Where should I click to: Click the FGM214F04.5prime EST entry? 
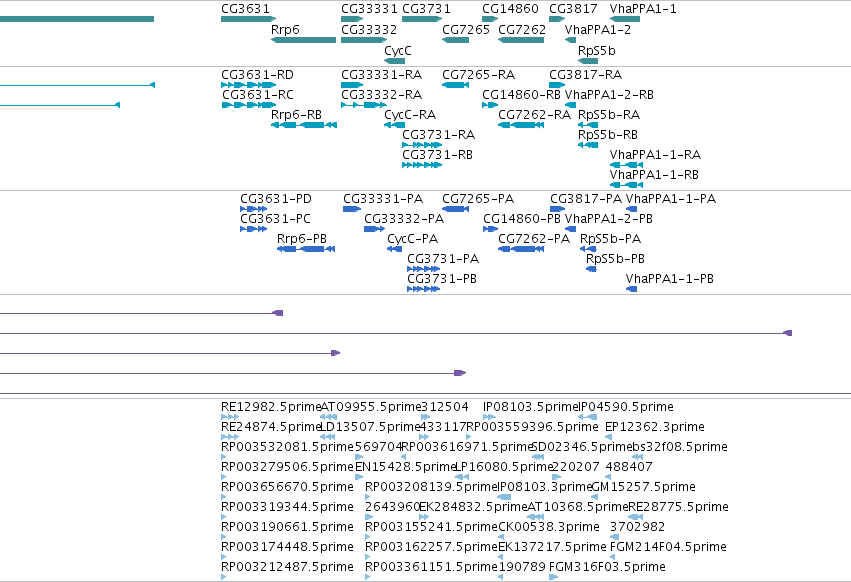(x=613, y=557)
